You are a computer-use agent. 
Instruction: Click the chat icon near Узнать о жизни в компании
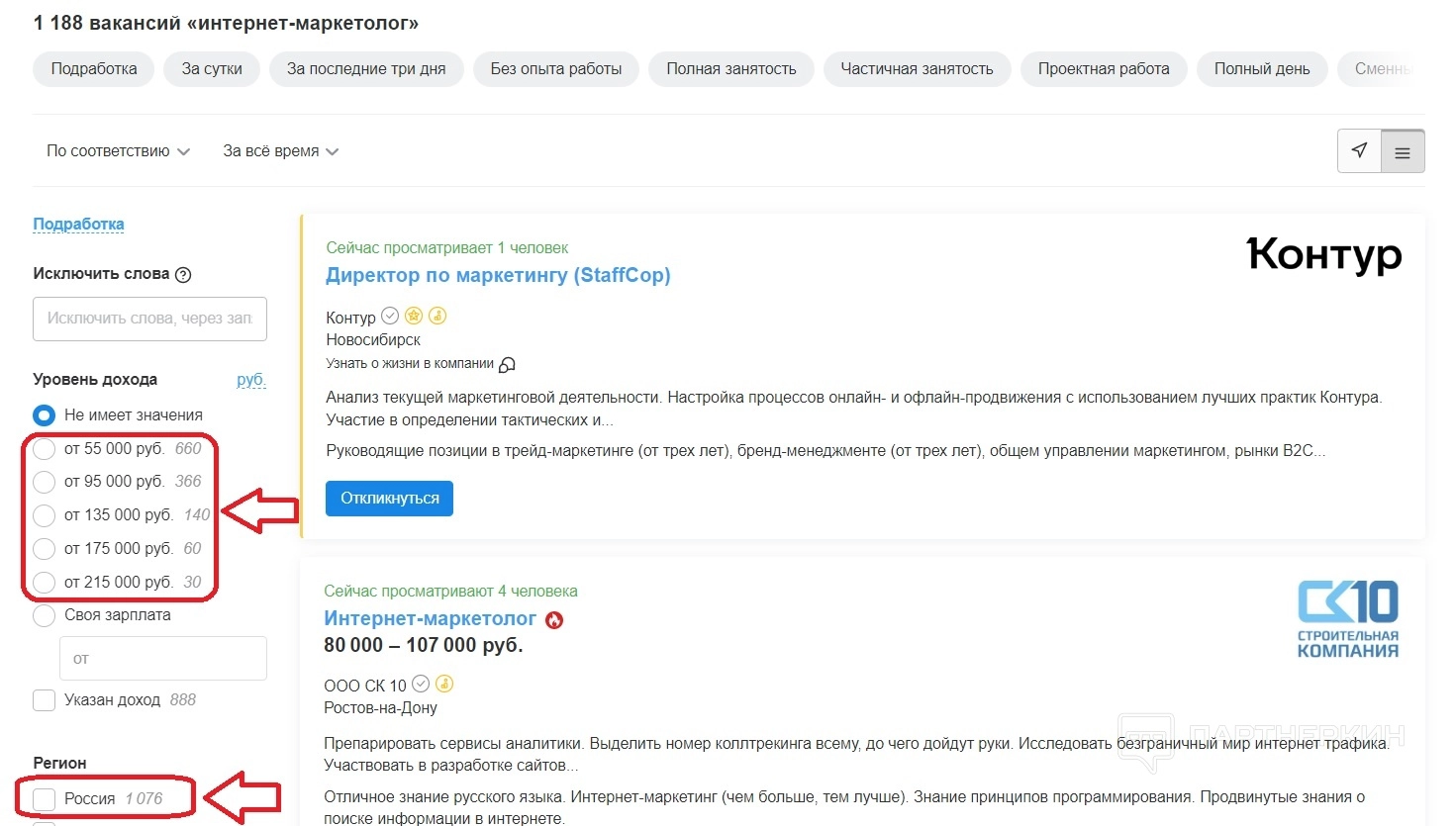coord(507,364)
